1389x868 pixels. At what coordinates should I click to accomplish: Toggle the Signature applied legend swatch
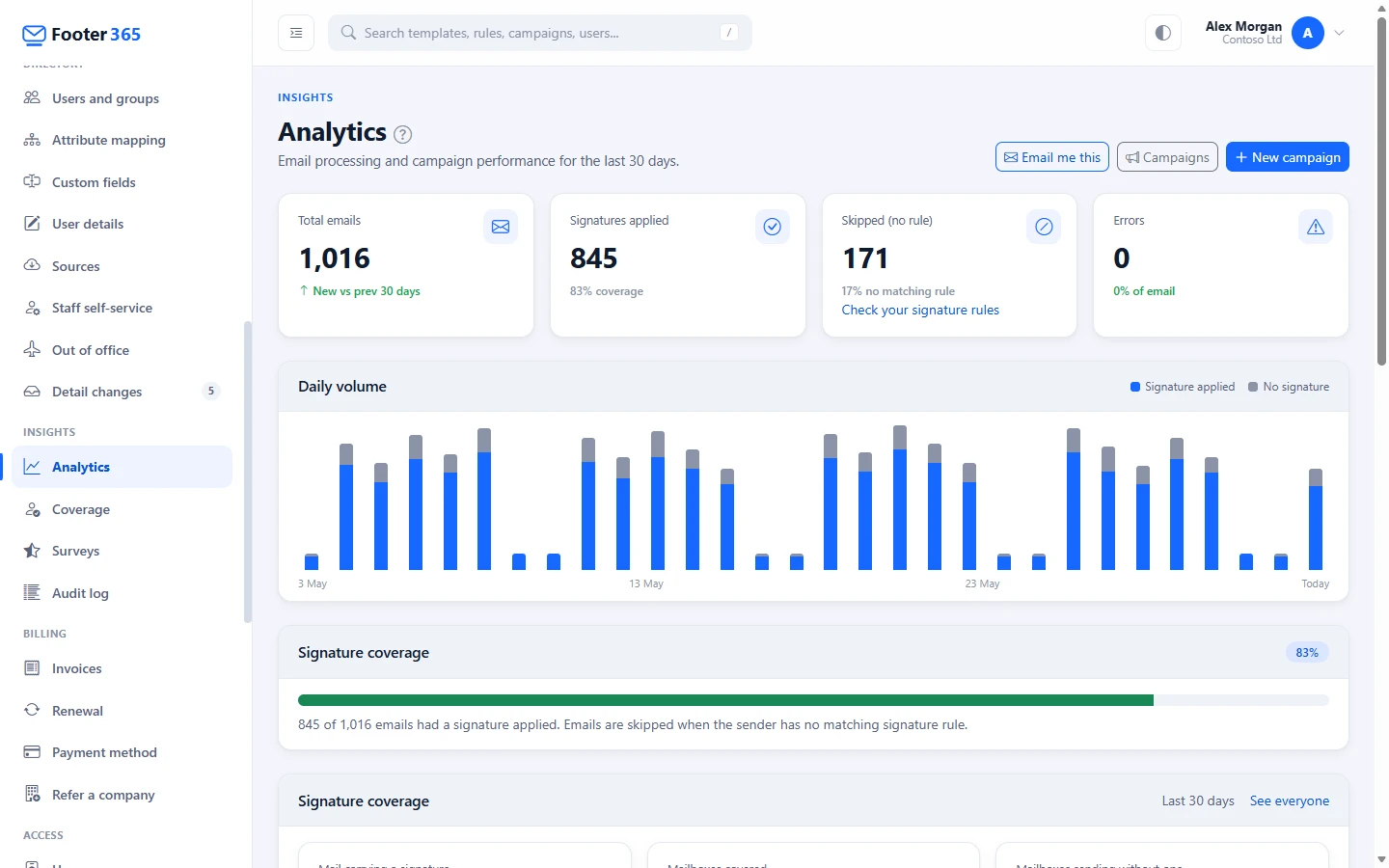1135,387
